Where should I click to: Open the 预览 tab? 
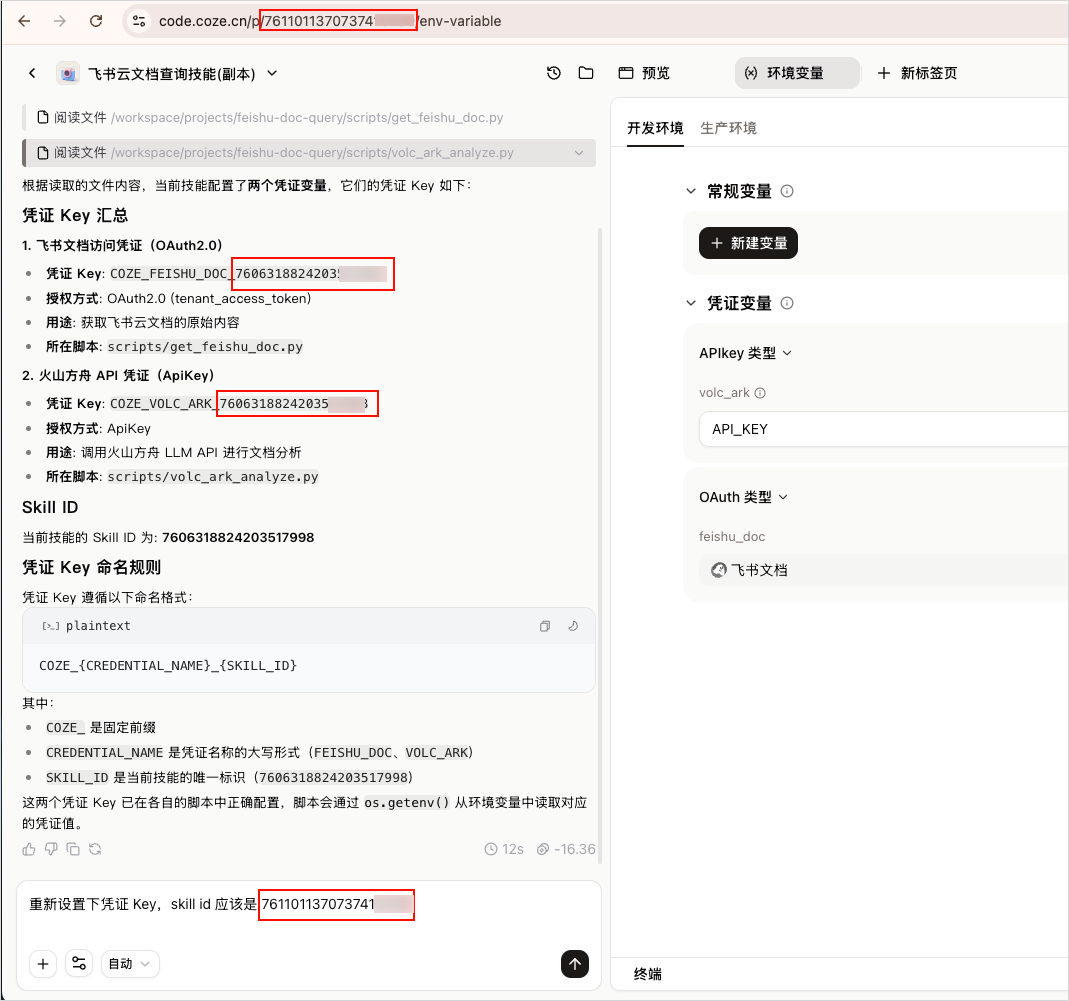tap(644, 73)
